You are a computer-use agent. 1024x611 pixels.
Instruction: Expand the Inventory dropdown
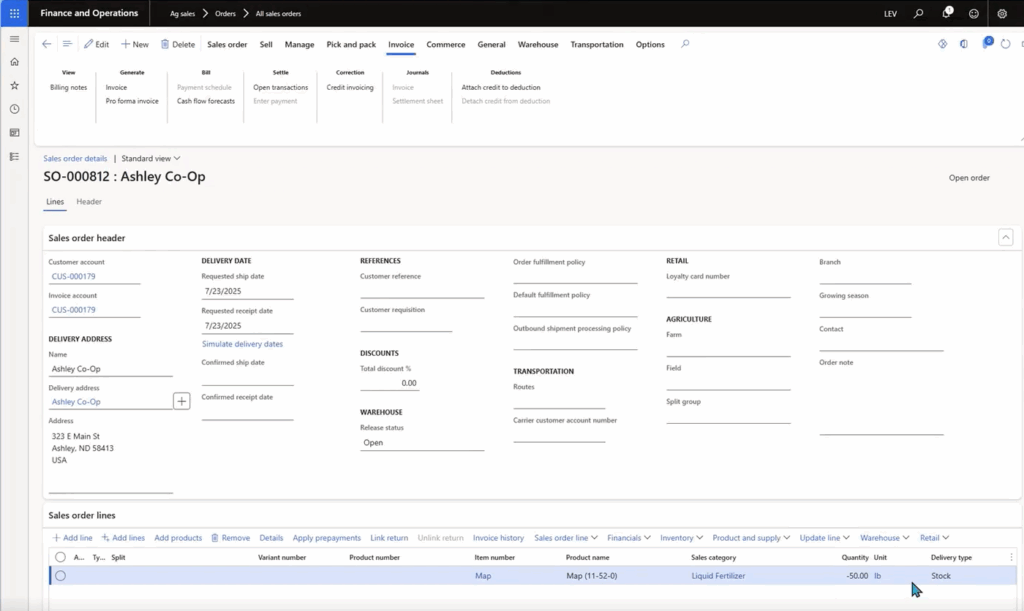coord(681,538)
